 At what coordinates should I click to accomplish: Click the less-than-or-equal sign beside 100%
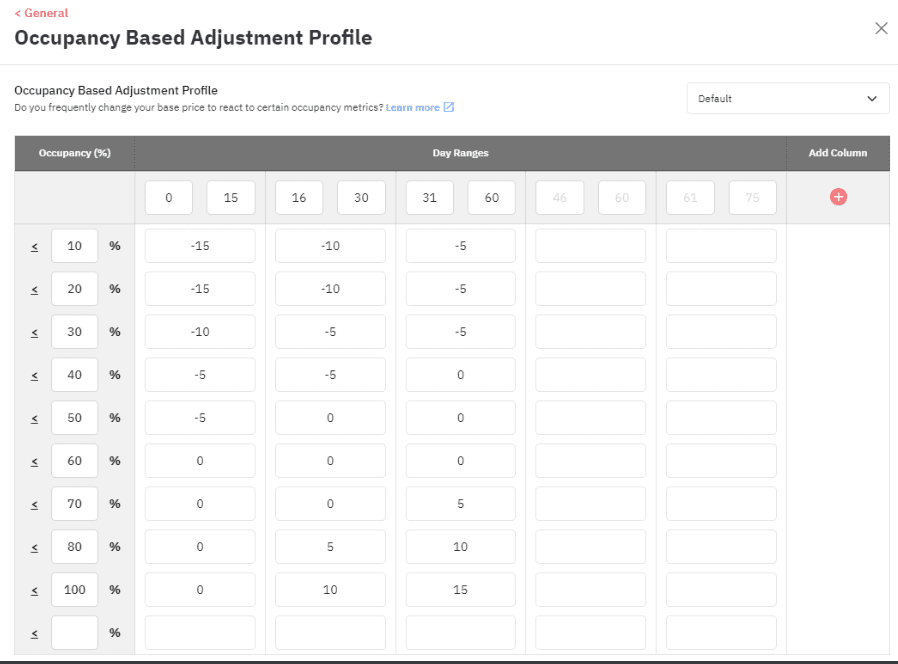33,589
